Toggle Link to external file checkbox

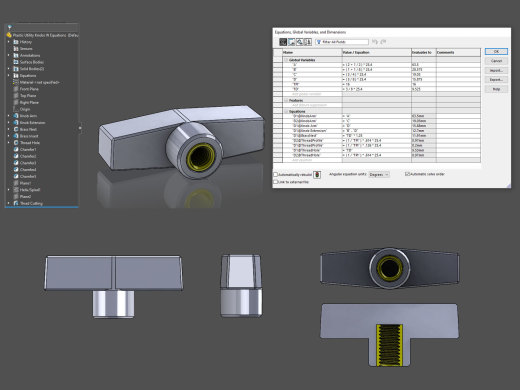click(276, 182)
